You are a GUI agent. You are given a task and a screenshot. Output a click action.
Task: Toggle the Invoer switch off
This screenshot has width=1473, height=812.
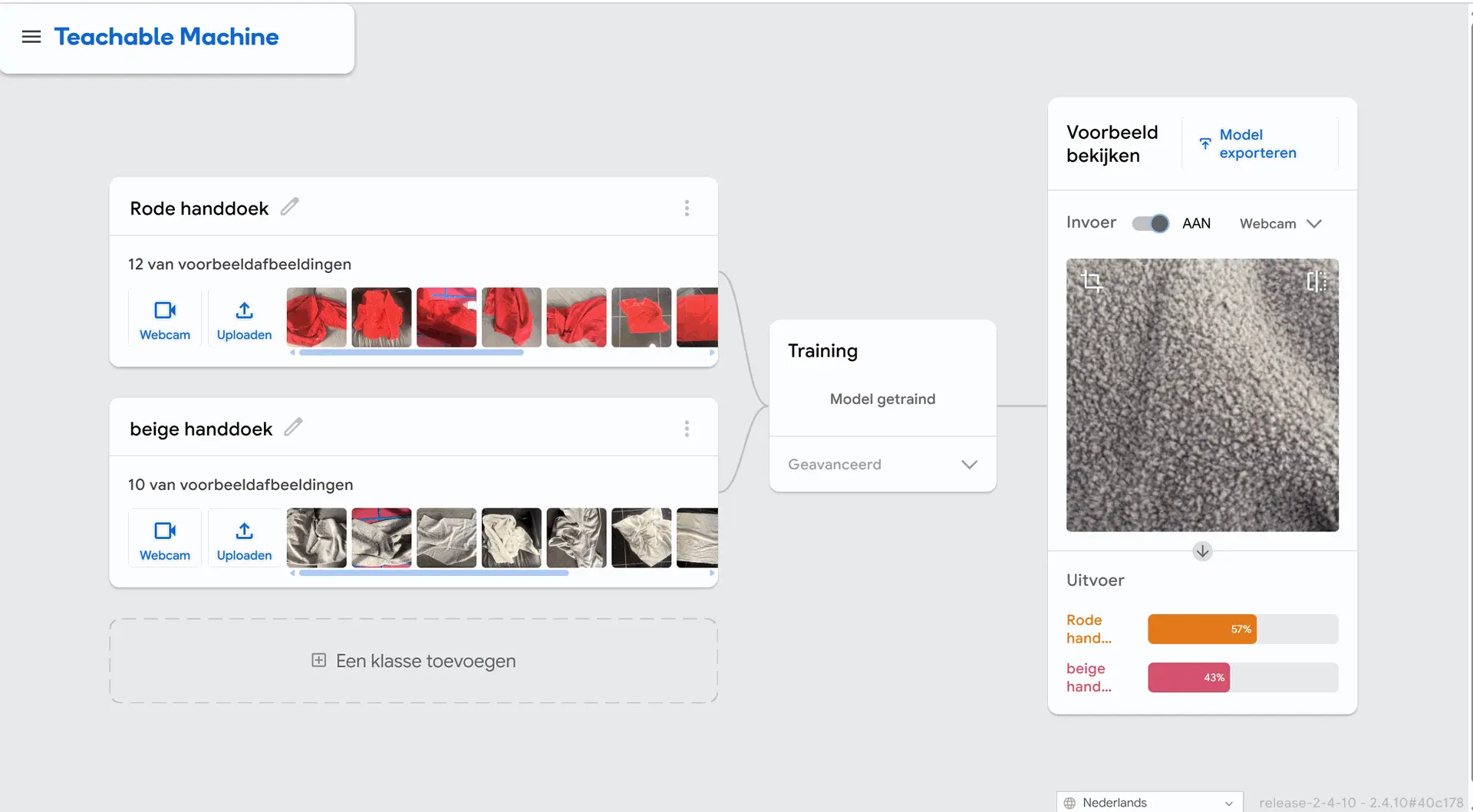[x=1150, y=223]
